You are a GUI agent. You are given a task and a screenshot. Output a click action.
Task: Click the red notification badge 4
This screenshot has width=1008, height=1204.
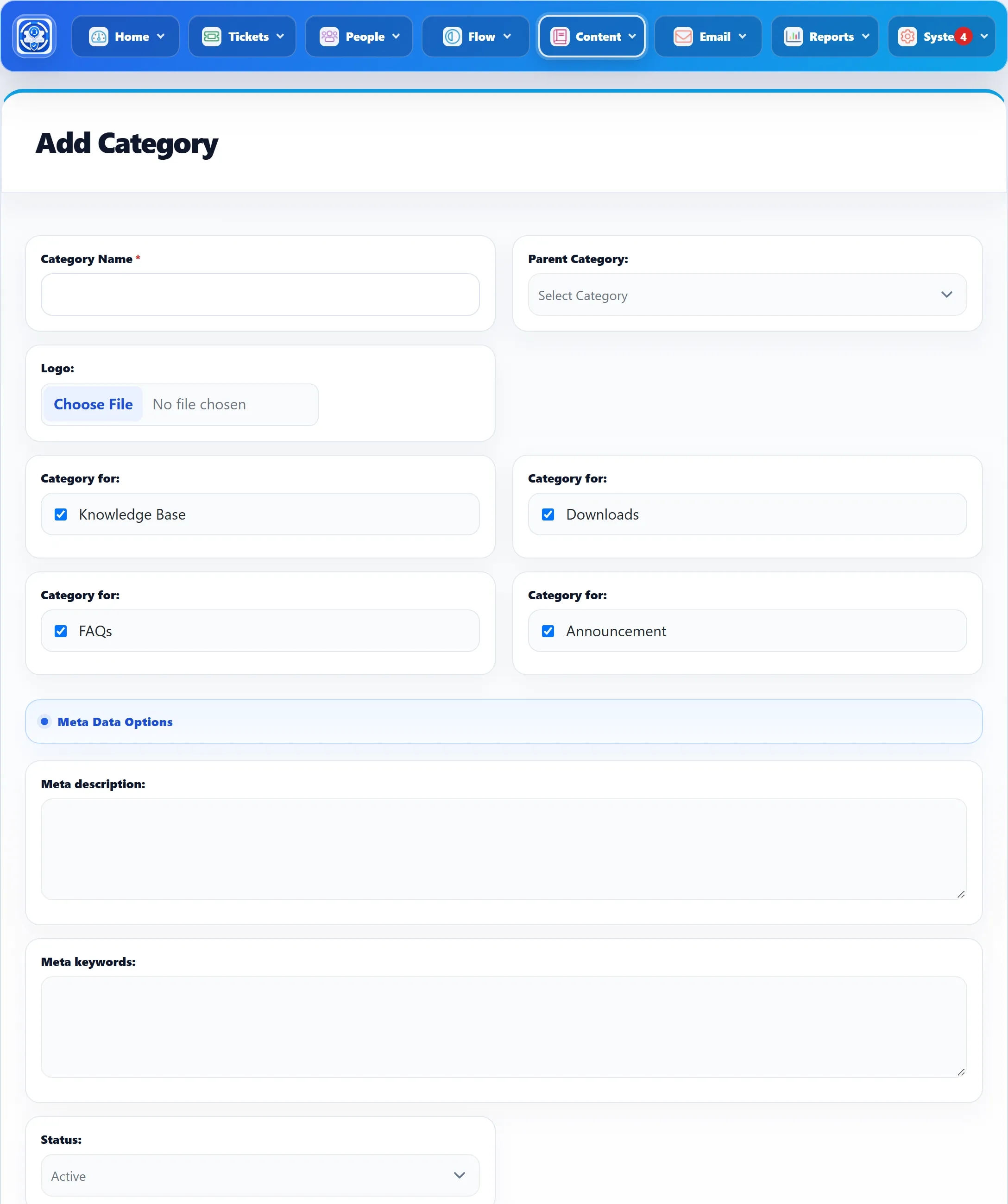pyautogui.click(x=963, y=37)
